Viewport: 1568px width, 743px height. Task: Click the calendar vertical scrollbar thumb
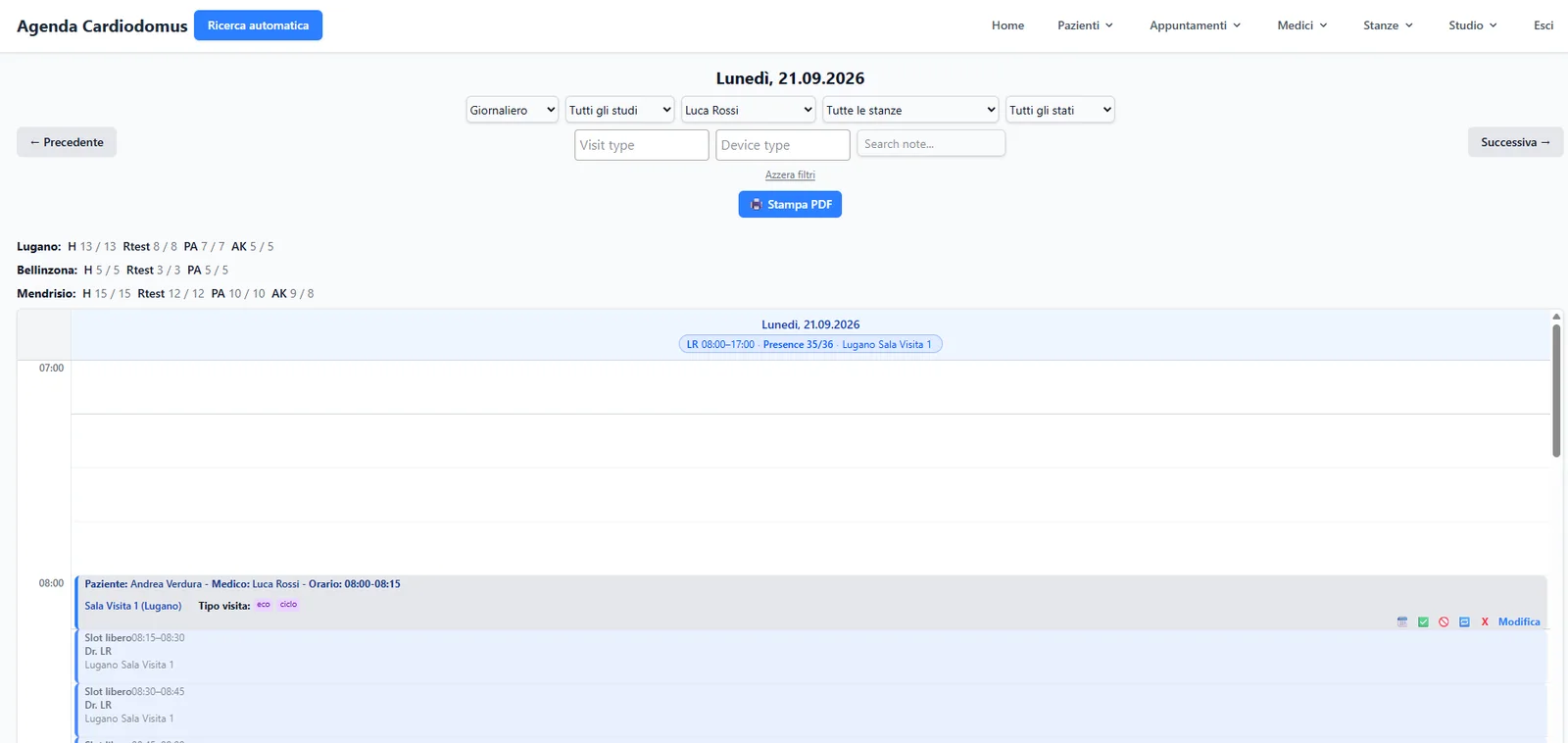tap(1556, 390)
